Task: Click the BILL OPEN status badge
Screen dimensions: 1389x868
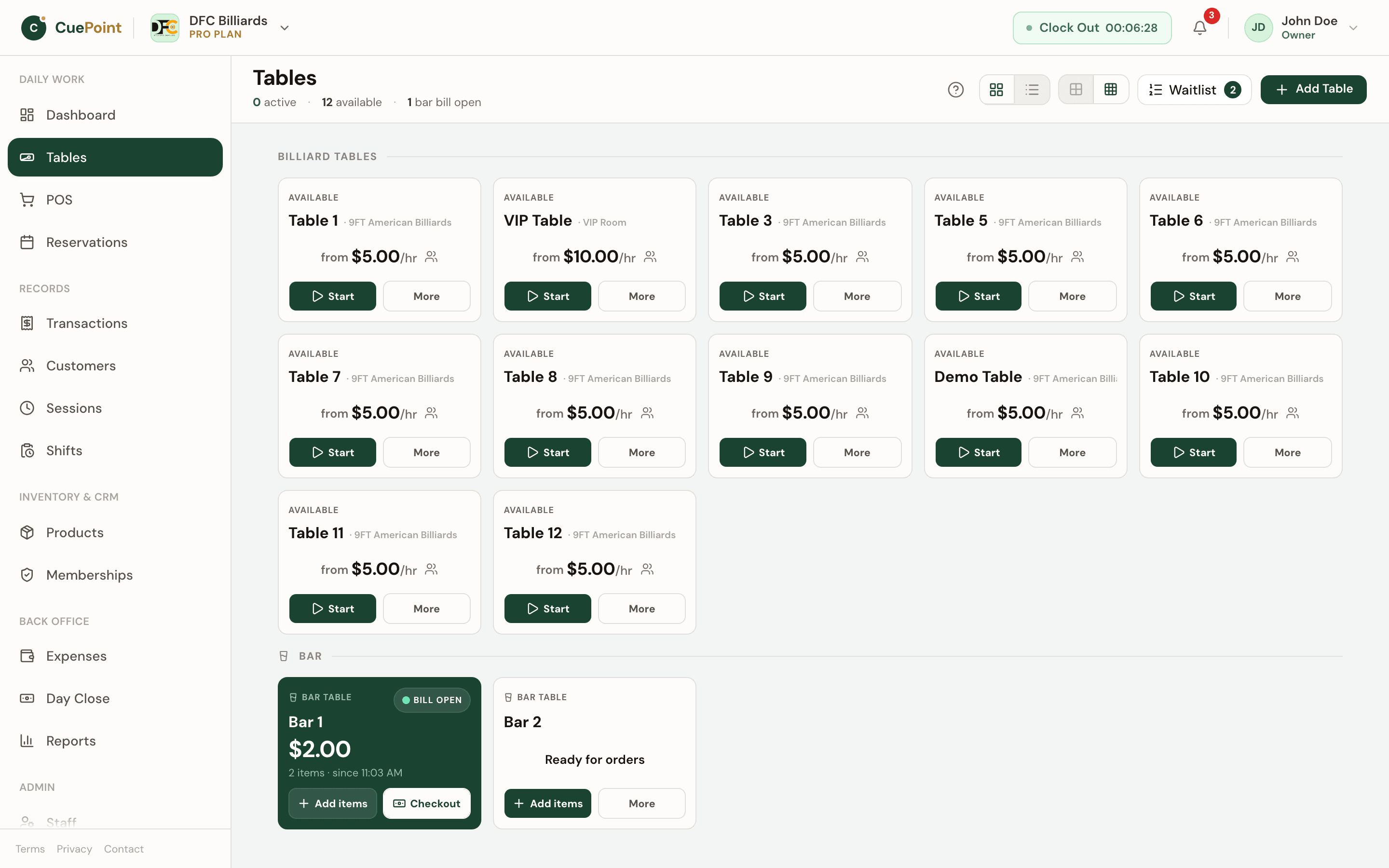Action: (432, 700)
